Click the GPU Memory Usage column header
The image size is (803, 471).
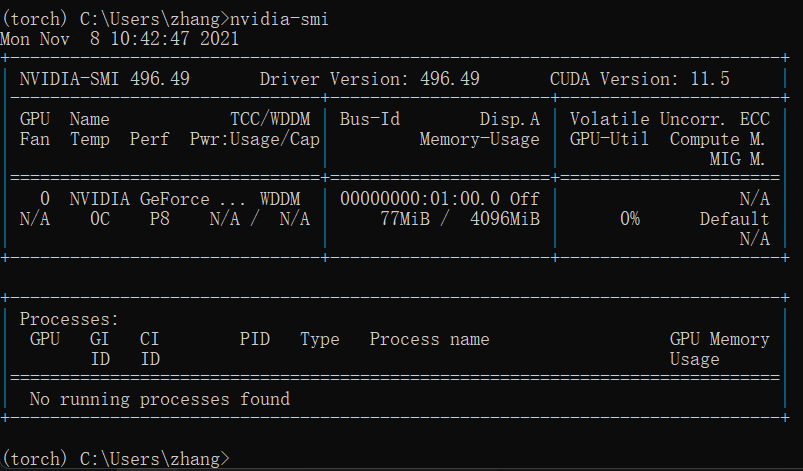tap(720, 349)
